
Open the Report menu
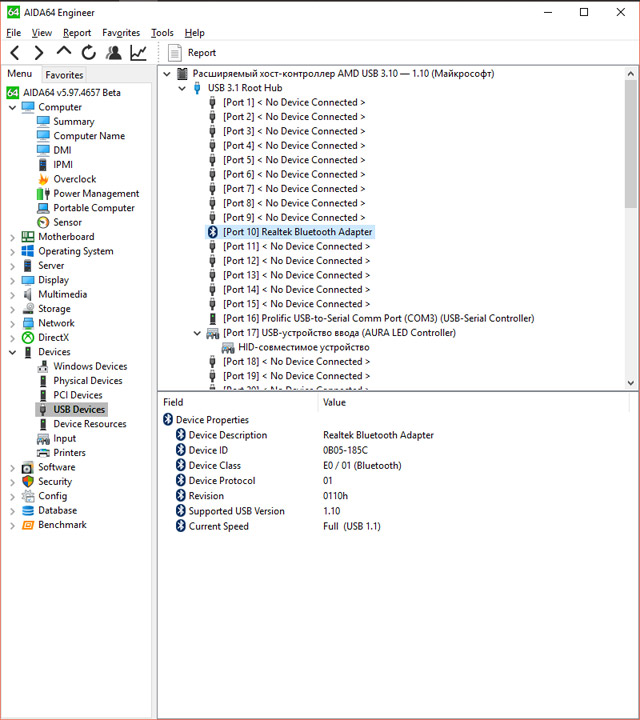click(x=77, y=33)
